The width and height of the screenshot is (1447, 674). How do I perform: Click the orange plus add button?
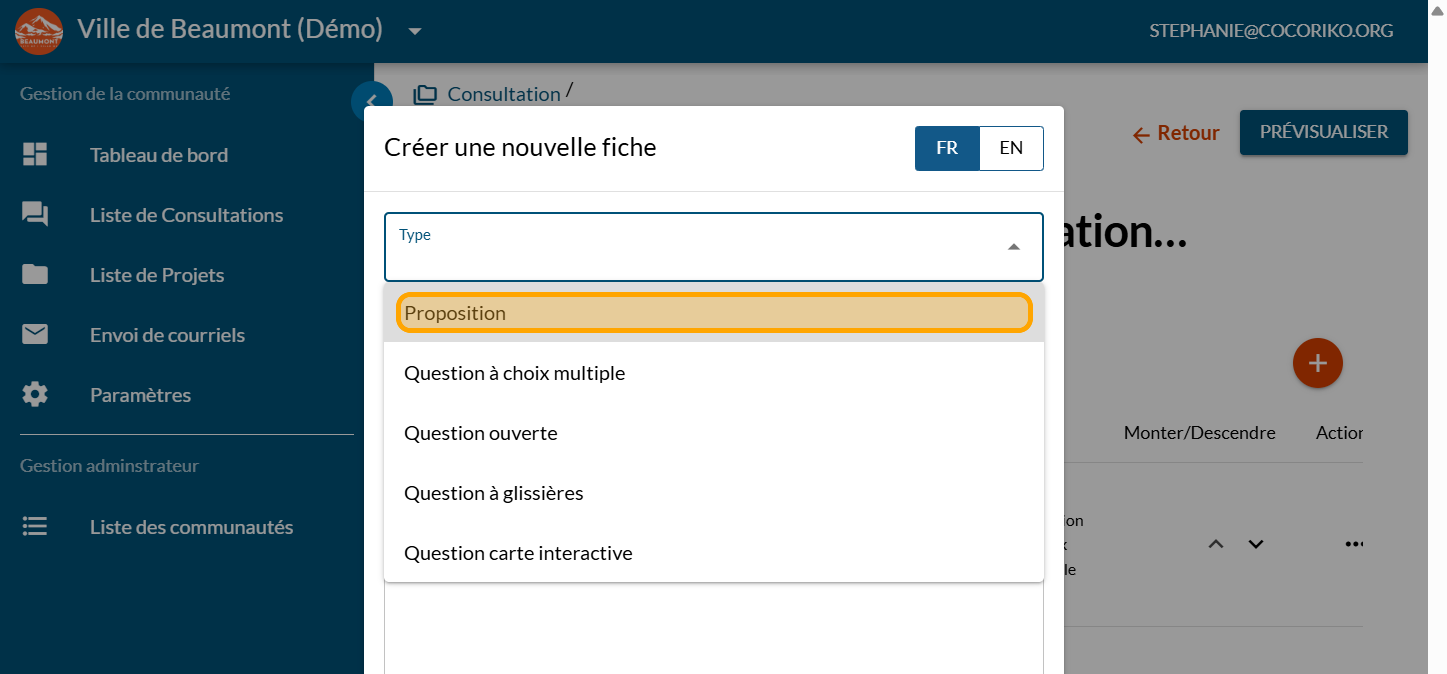tap(1317, 363)
